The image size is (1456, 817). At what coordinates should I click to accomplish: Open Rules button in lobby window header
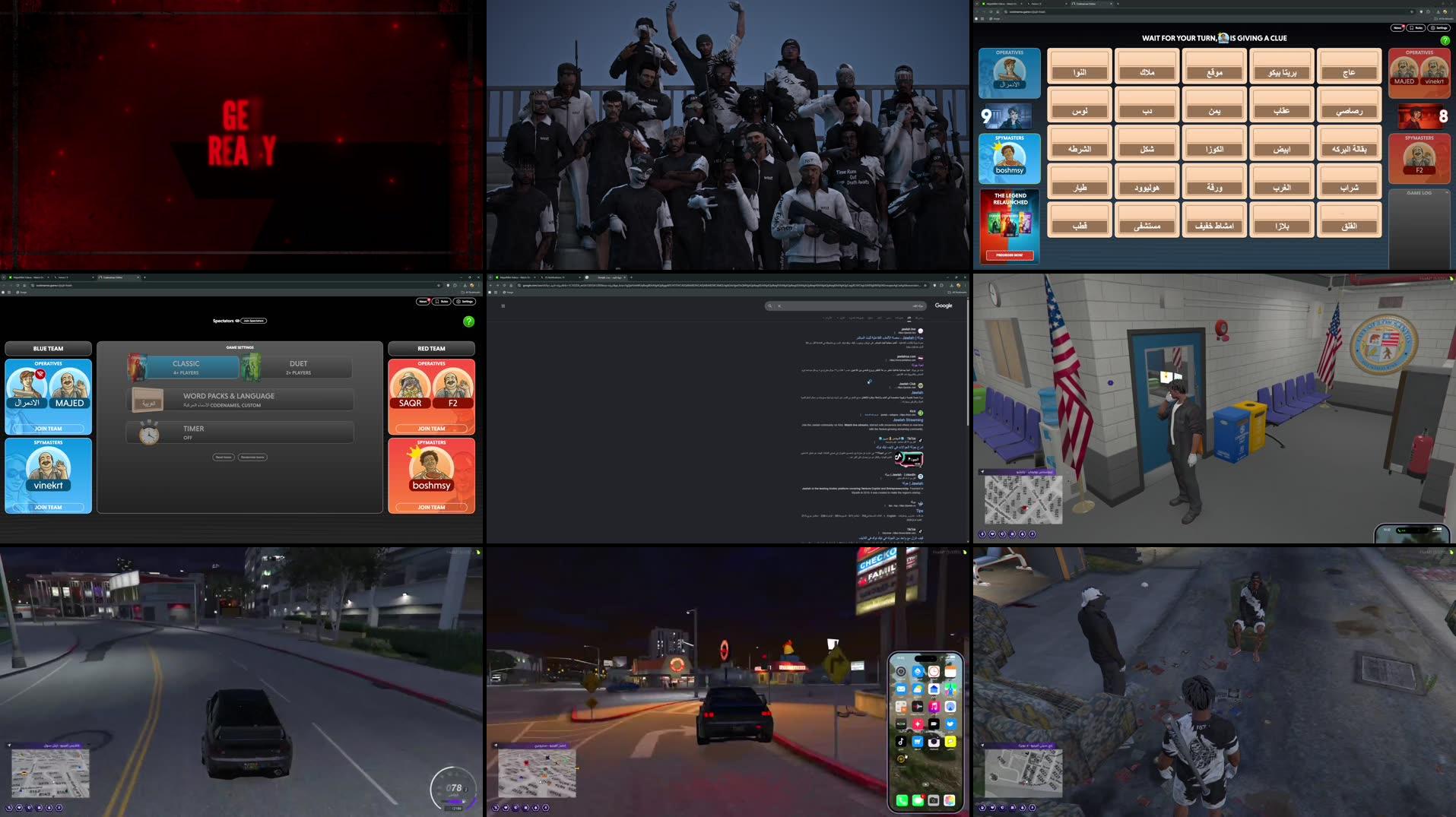pos(441,302)
